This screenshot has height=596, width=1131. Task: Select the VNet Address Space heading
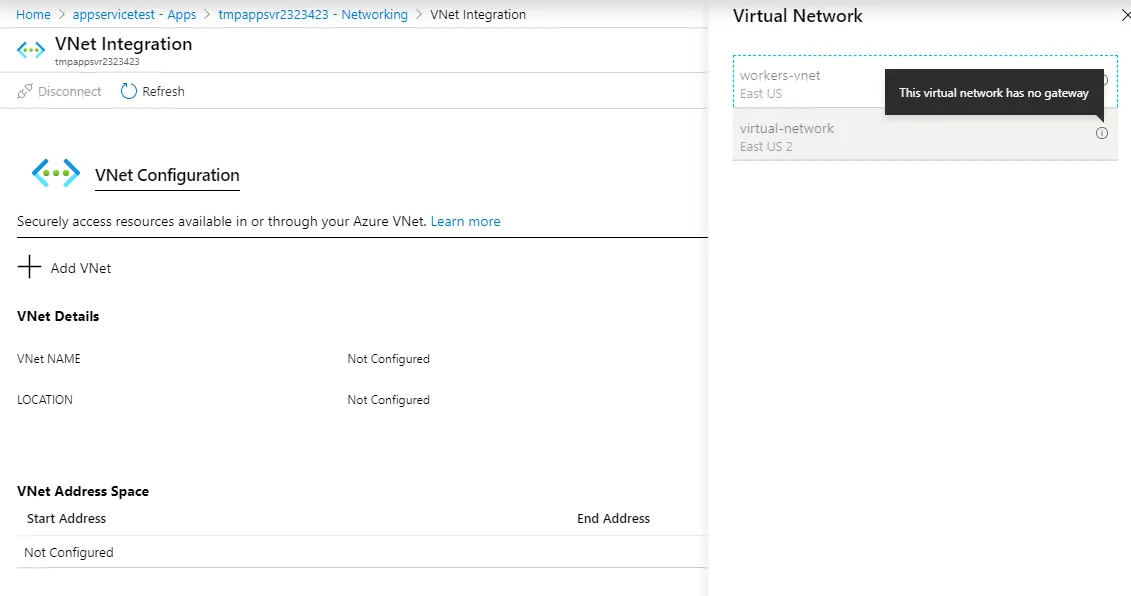[83, 491]
